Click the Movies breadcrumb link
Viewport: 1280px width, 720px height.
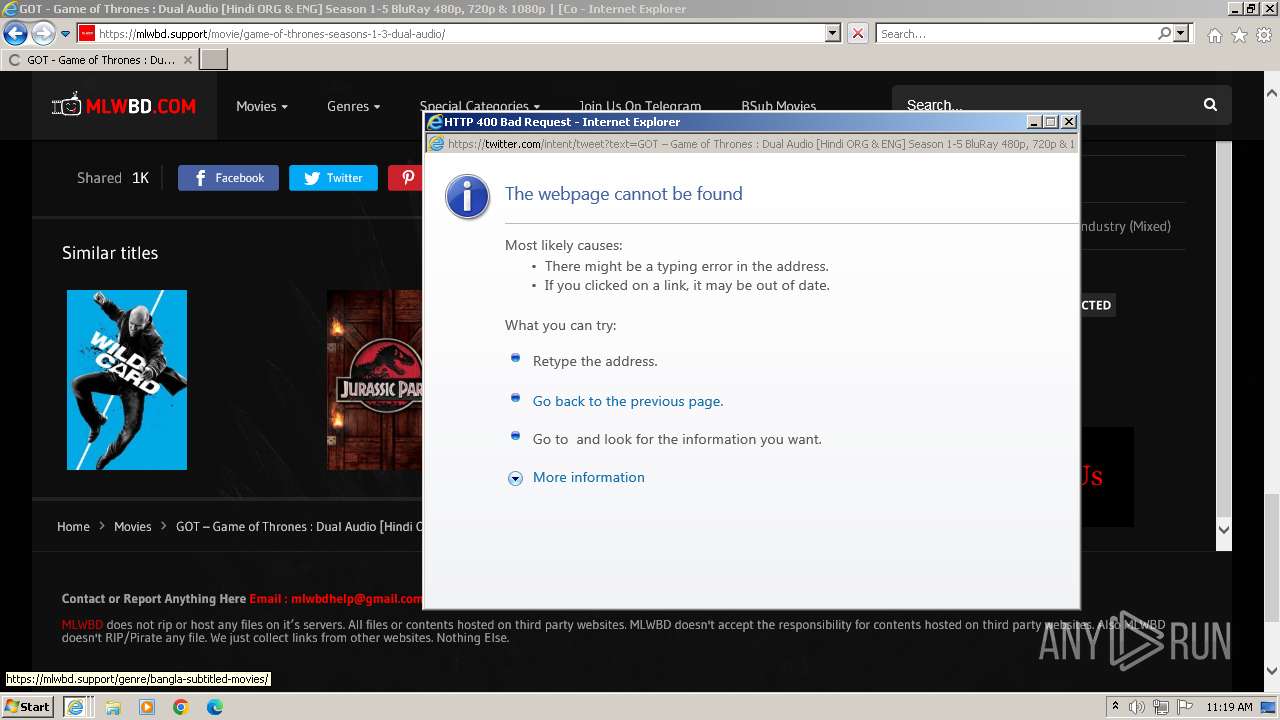click(x=132, y=526)
